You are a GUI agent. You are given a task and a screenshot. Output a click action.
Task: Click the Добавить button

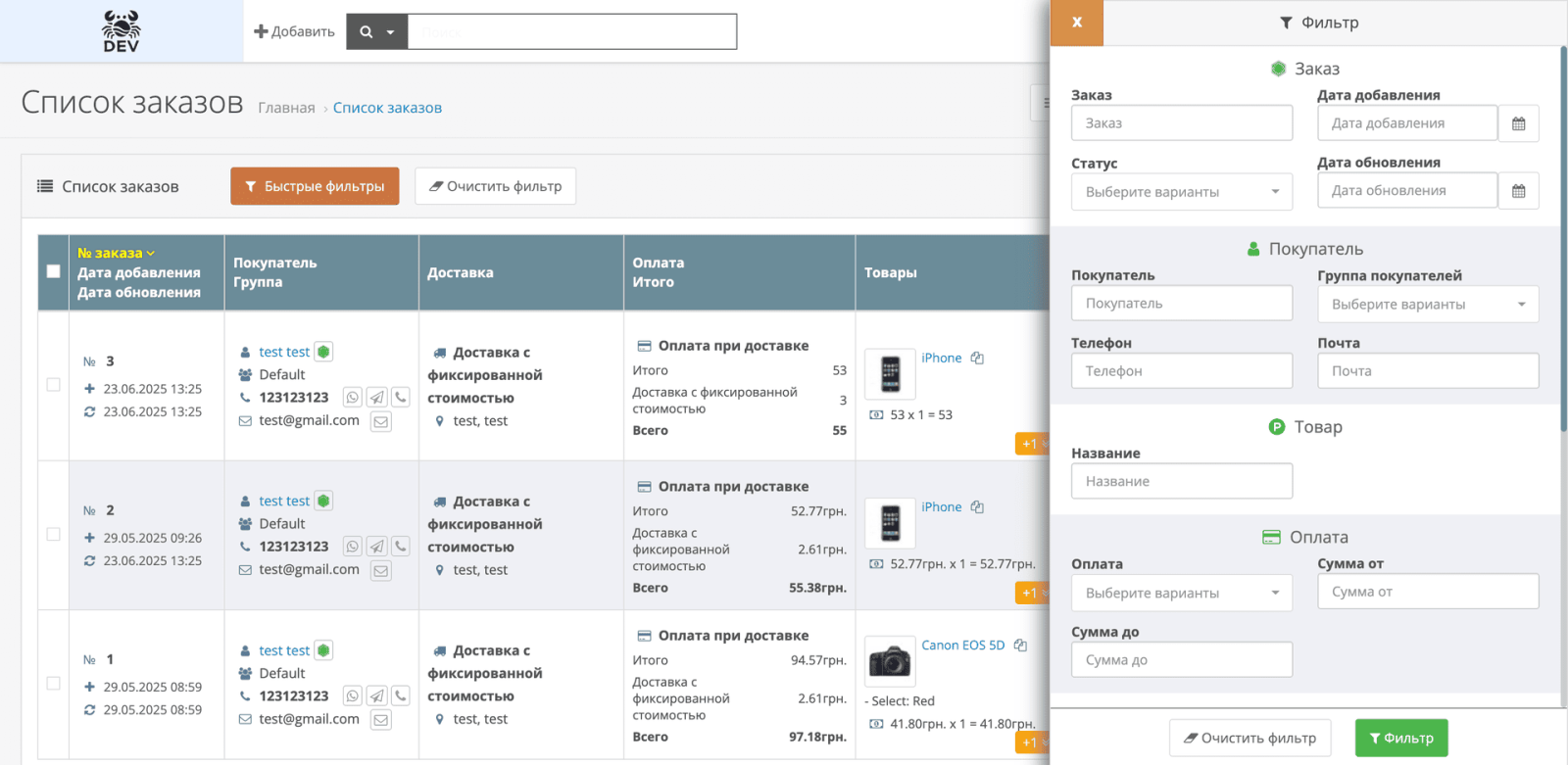pyautogui.click(x=294, y=31)
